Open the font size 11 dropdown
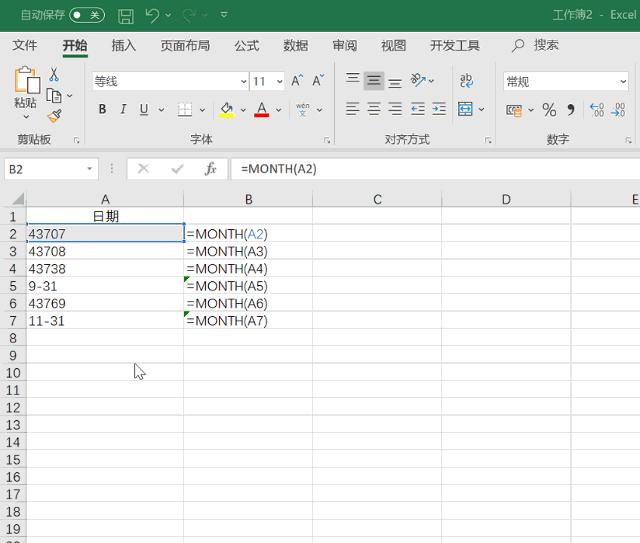The image size is (640, 543). (280, 82)
